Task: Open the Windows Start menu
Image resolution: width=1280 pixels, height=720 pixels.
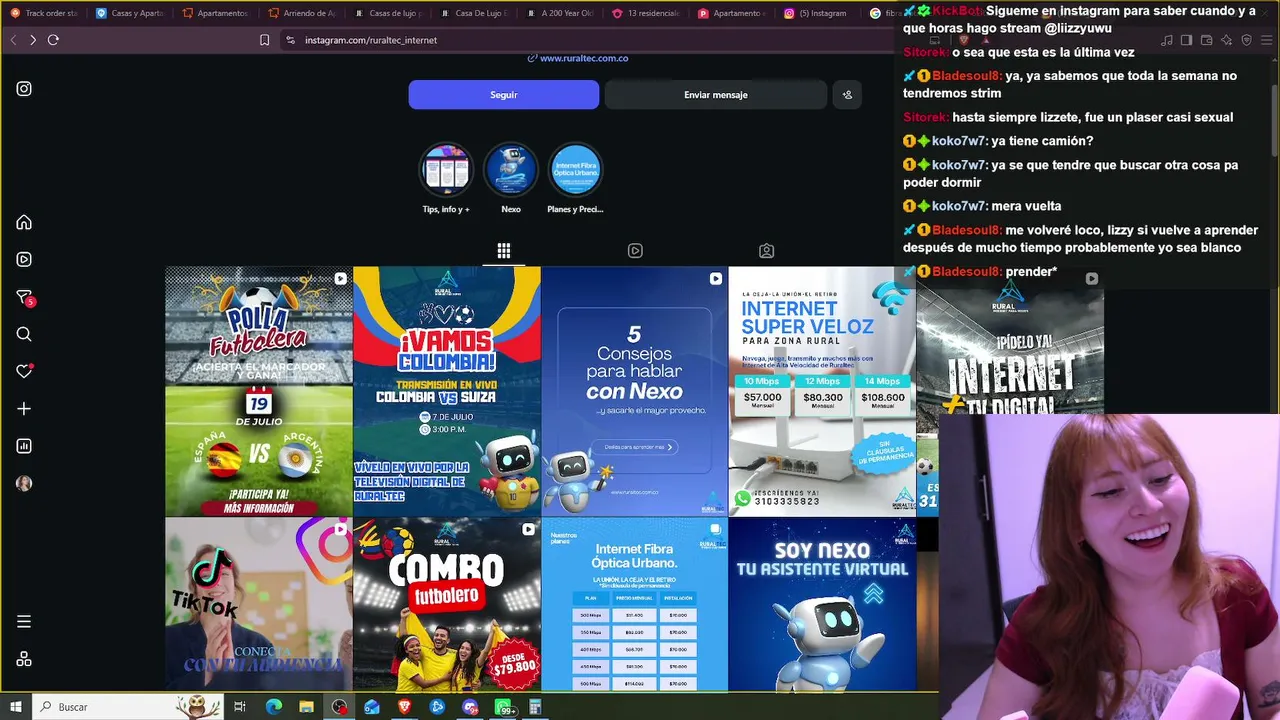Action: pyautogui.click(x=16, y=707)
